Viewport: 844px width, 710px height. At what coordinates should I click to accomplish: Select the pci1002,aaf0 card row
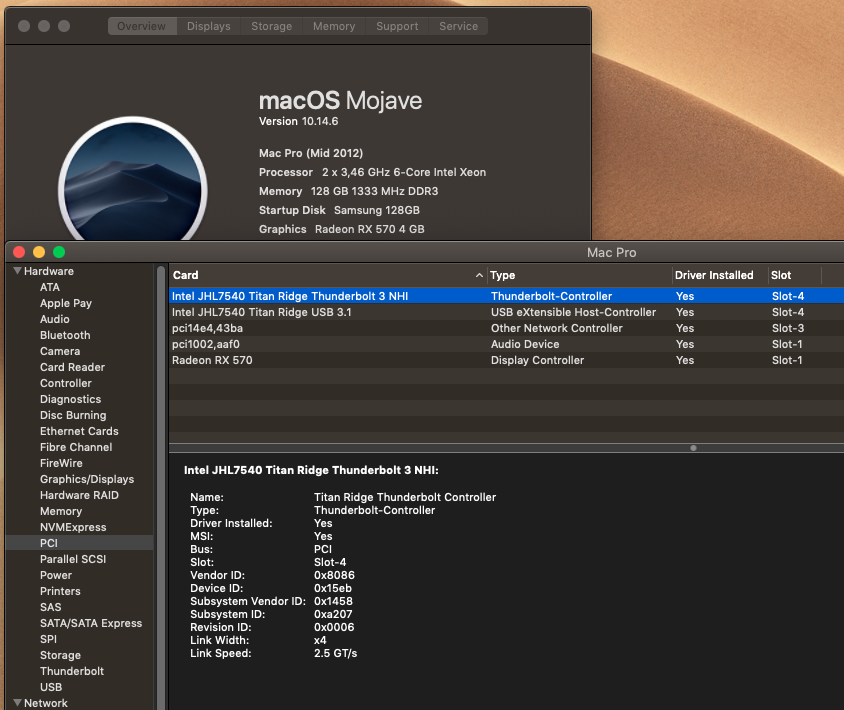pyautogui.click(x=507, y=344)
